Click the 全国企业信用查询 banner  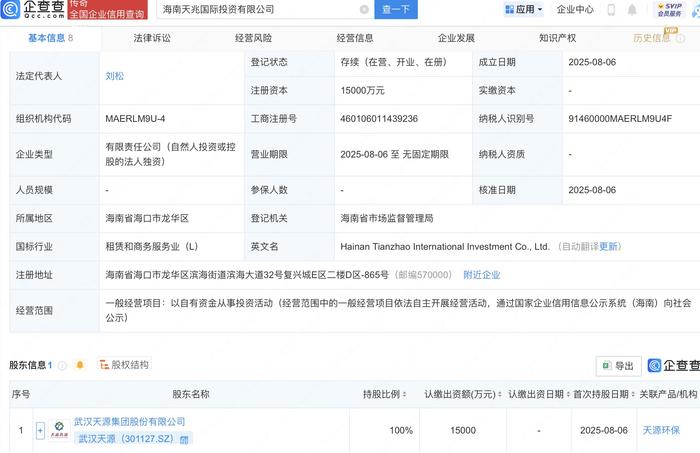[x=108, y=9]
